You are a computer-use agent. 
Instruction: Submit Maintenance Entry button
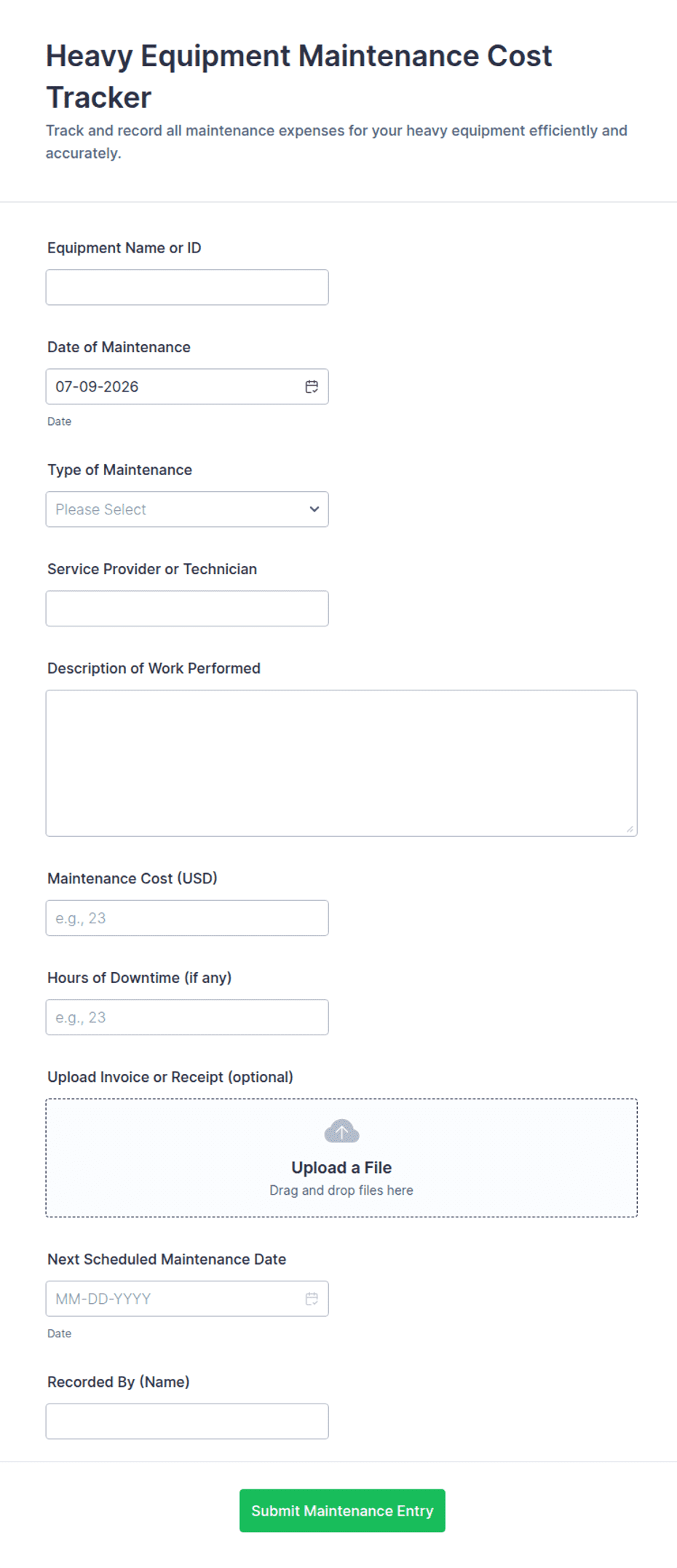(x=342, y=1511)
